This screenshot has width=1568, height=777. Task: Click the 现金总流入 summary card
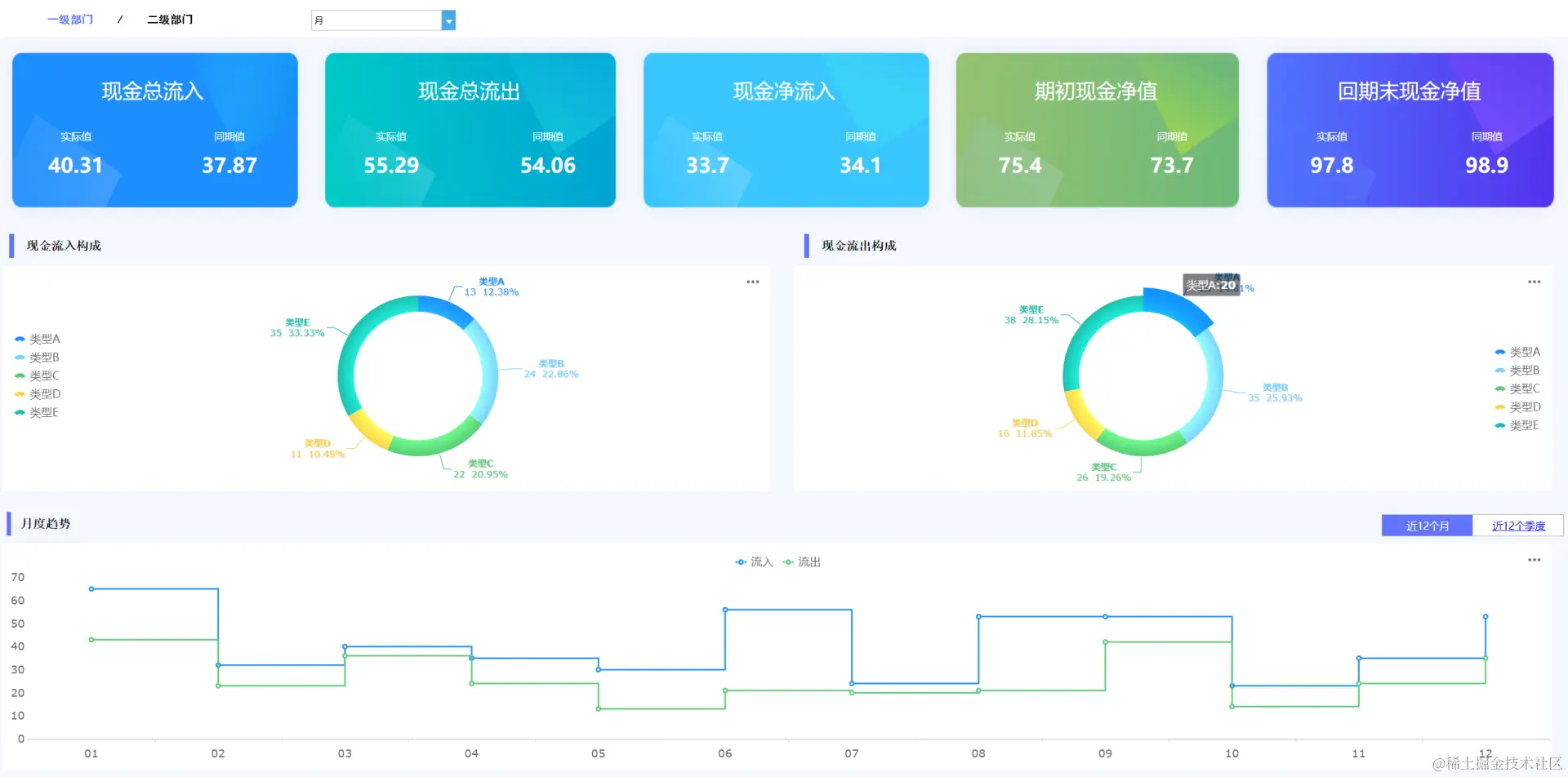coord(154,130)
